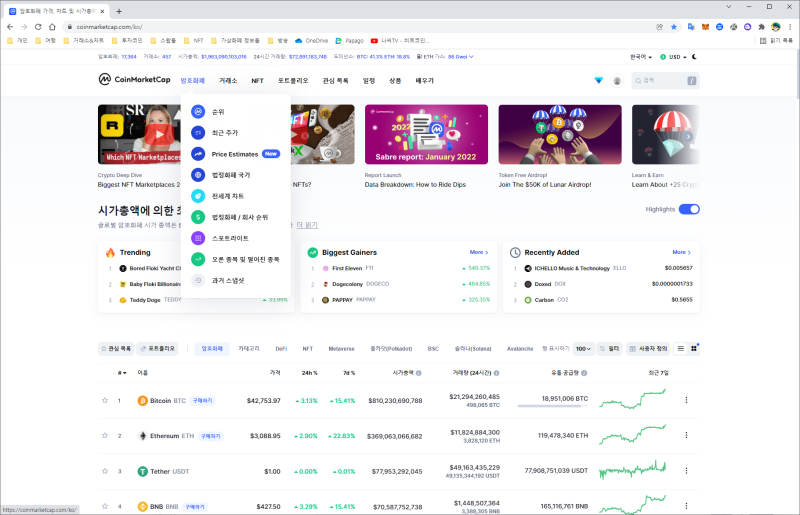Open Bitcoin row three-dot menu
The width and height of the screenshot is (800, 515).
click(x=686, y=400)
